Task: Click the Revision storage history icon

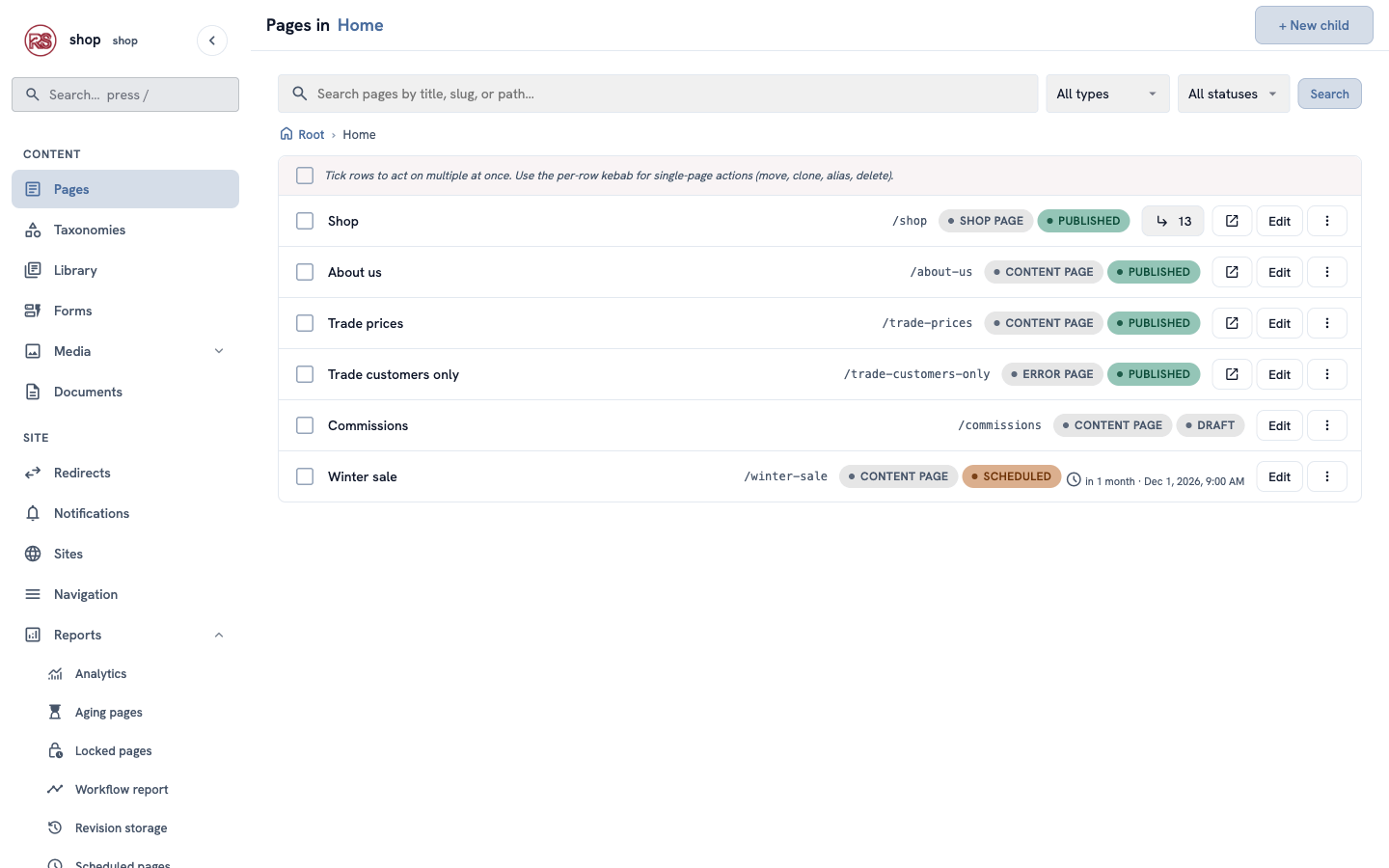Action: point(55,828)
